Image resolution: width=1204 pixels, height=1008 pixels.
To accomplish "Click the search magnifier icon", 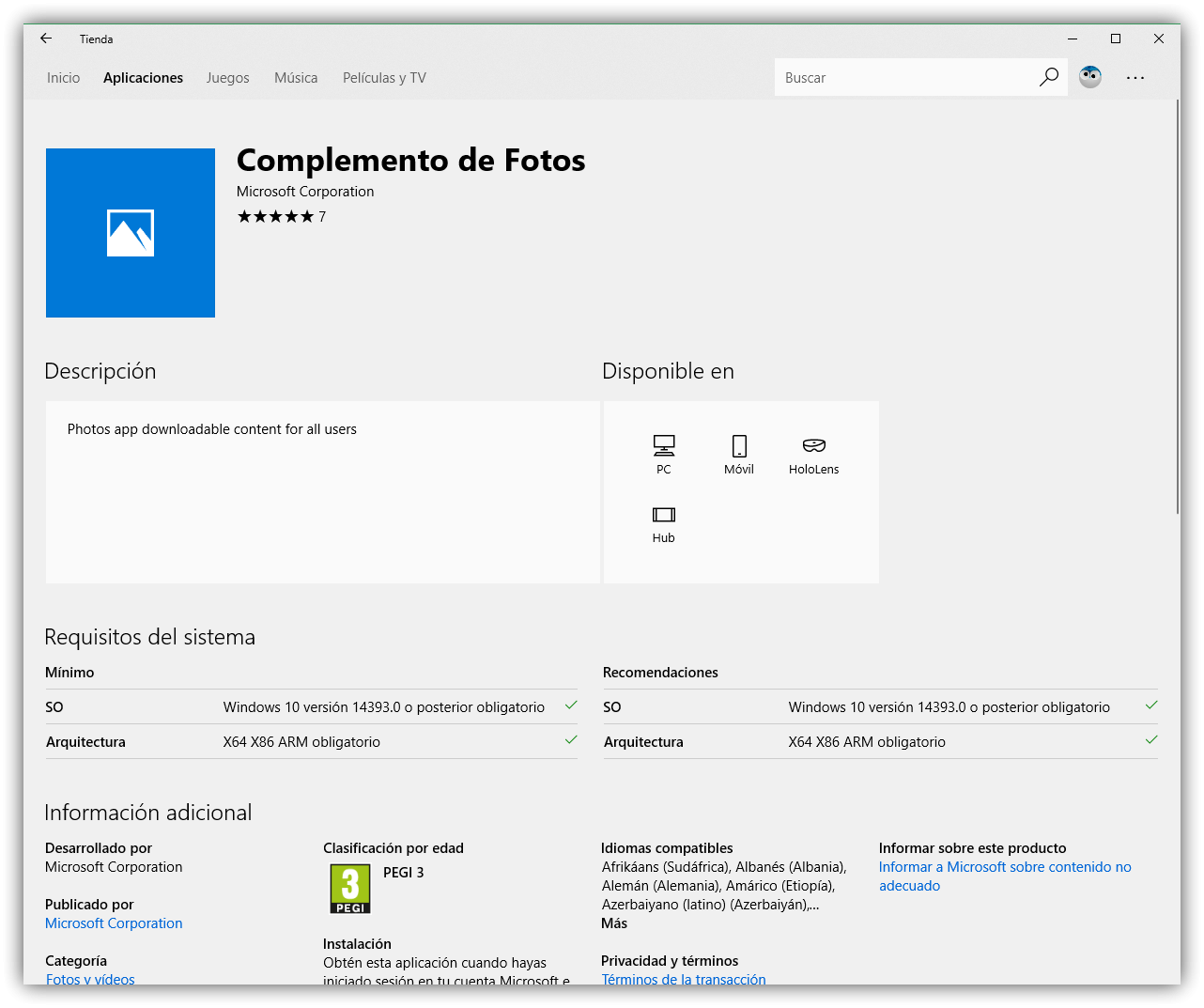I will point(1049,77).
